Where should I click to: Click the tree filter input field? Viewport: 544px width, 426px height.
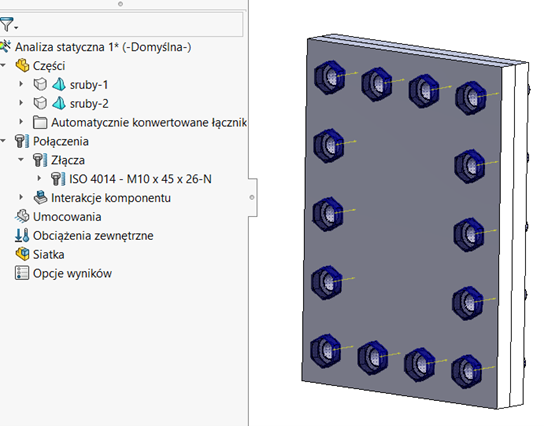[x=131, y=24]
